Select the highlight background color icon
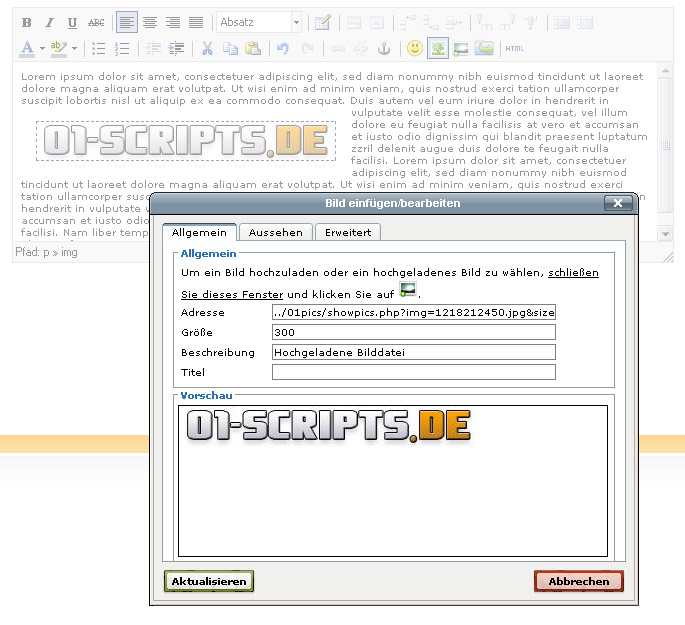685x625 pixels. [x=59, y=48]
